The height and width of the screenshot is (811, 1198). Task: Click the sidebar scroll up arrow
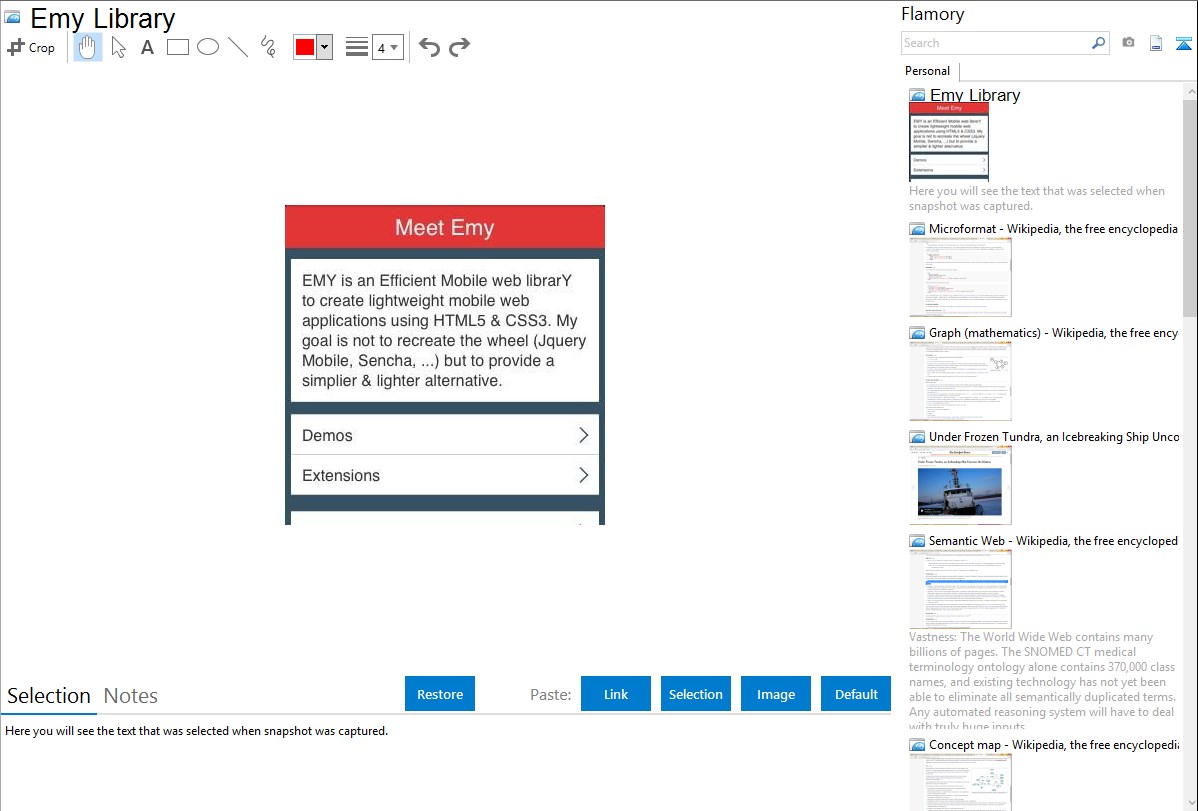coord(1190,91)
